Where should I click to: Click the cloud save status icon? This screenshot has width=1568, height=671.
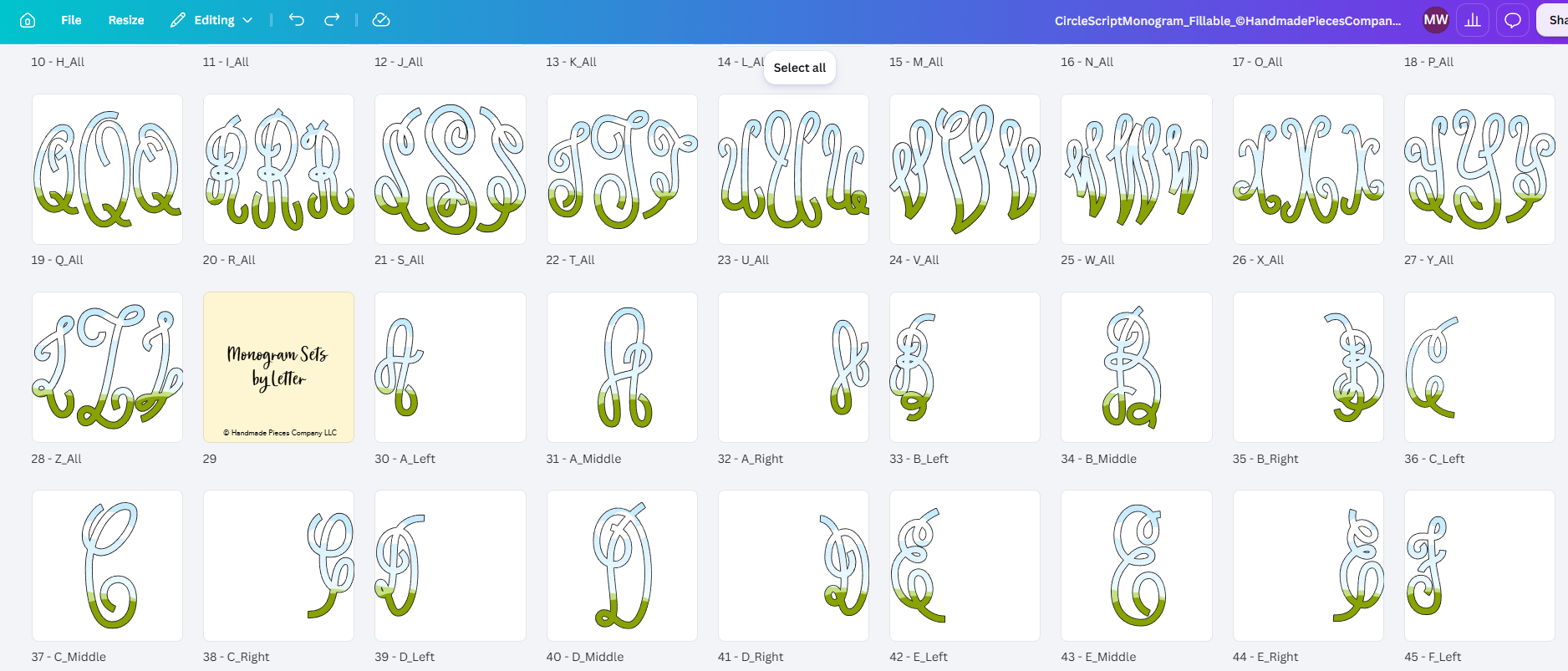(x=381, y=20)
